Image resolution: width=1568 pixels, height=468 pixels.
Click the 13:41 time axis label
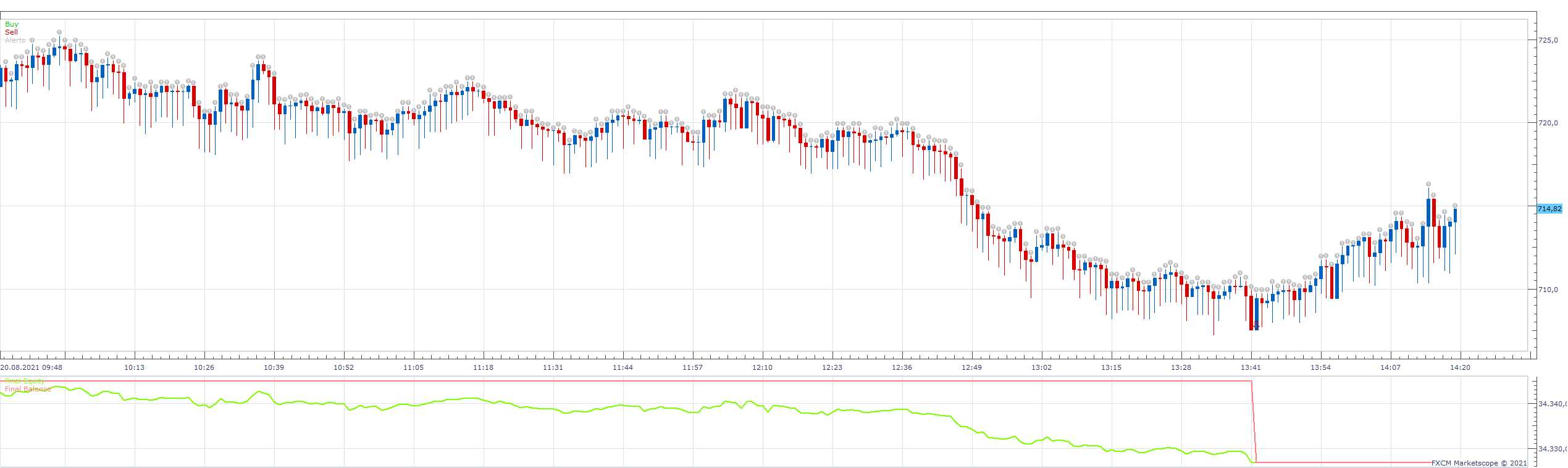click(1251, 367)
